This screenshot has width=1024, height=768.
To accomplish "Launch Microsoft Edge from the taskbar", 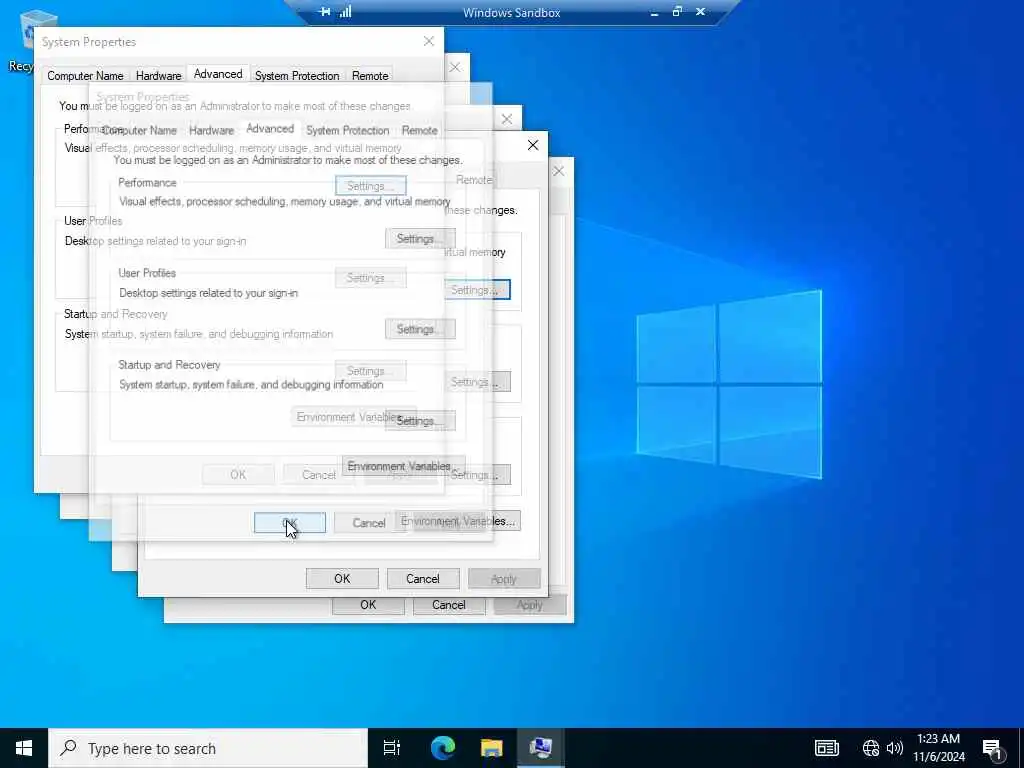I will (442, 748).
